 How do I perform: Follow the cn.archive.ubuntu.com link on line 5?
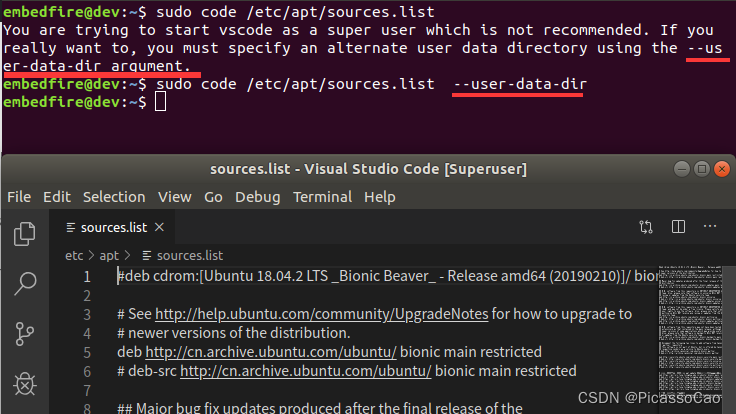pyautogui.click(x=271, y=352)
